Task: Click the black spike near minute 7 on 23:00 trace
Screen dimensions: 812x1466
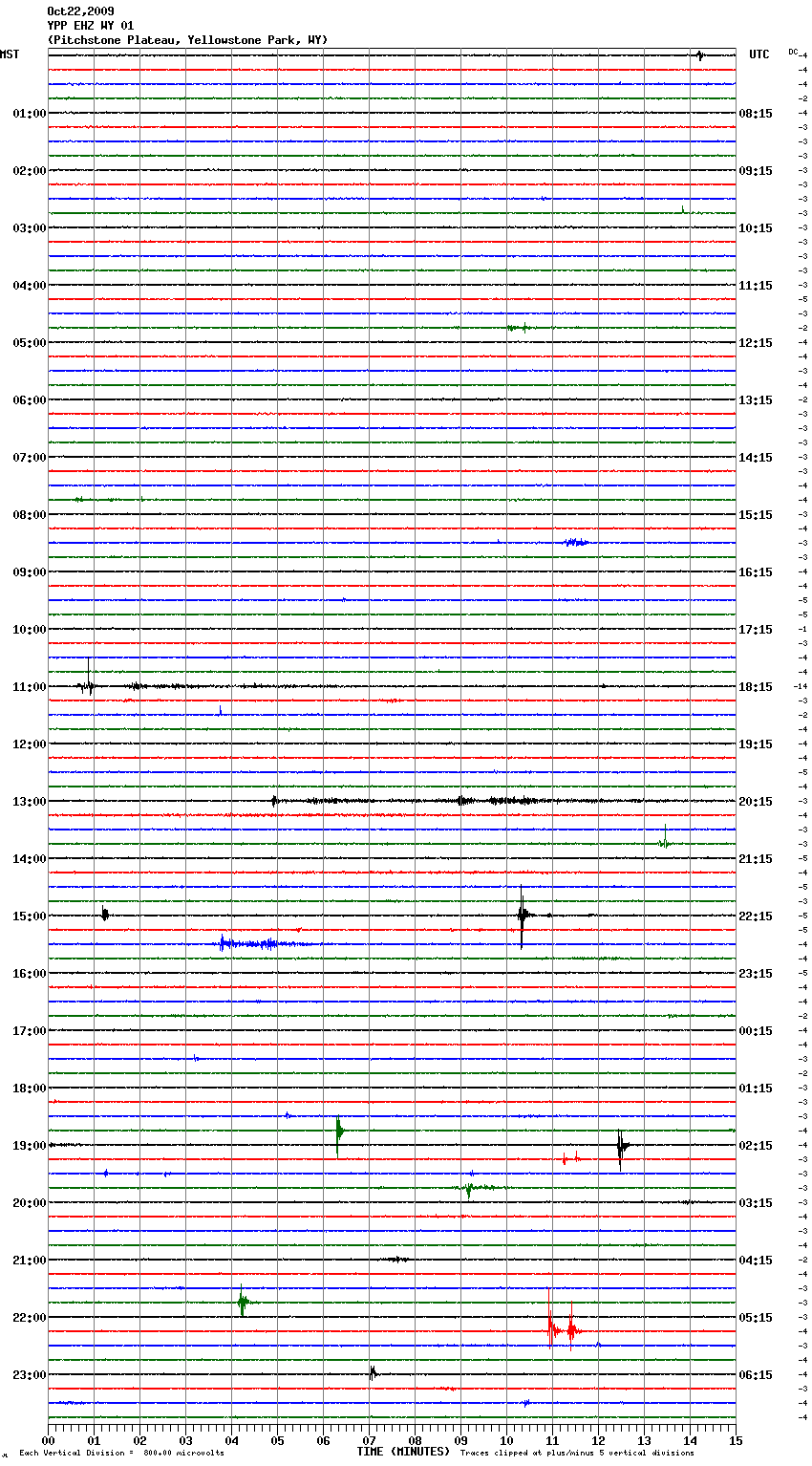Action: click(373, 1373)
